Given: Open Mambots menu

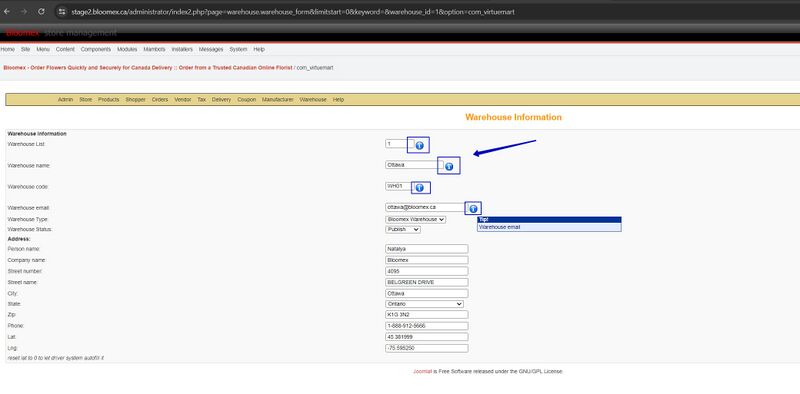Looking at the screenshot, I should click(155, 50).
